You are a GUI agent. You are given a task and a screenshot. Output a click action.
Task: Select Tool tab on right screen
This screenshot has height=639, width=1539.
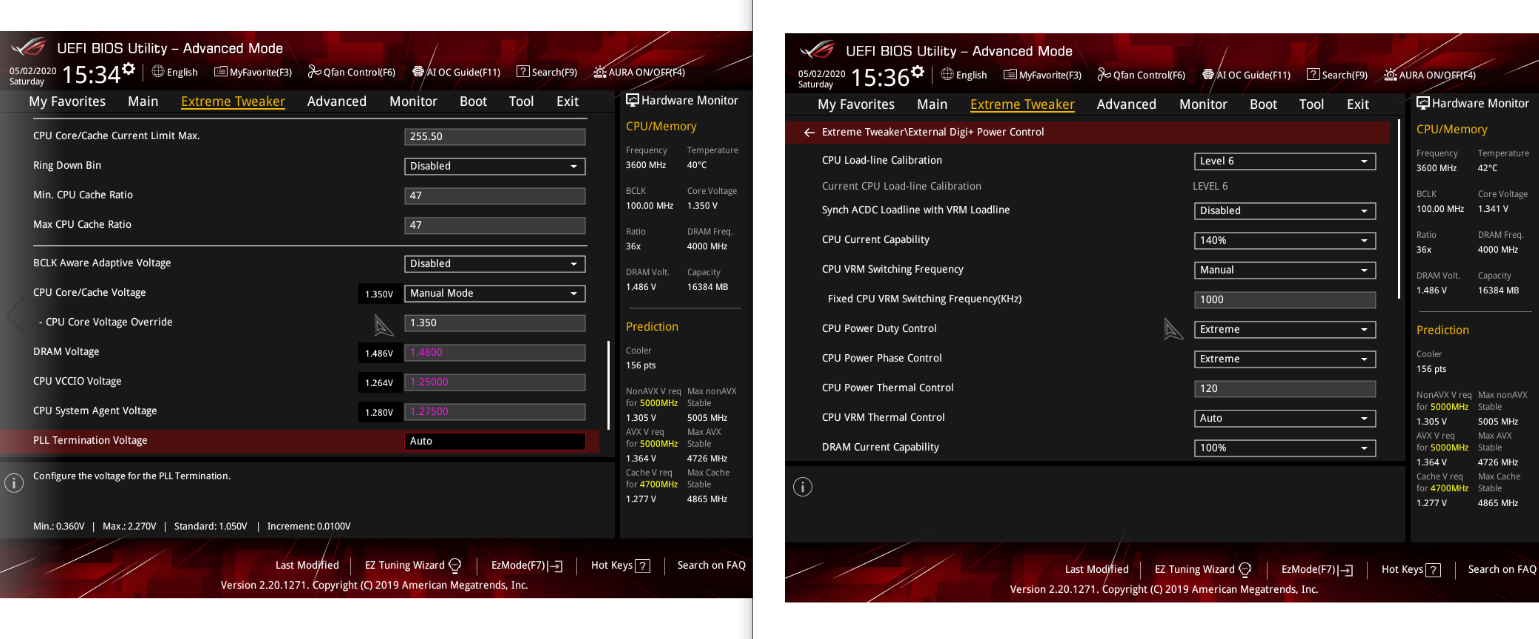tap(1311, 104)
